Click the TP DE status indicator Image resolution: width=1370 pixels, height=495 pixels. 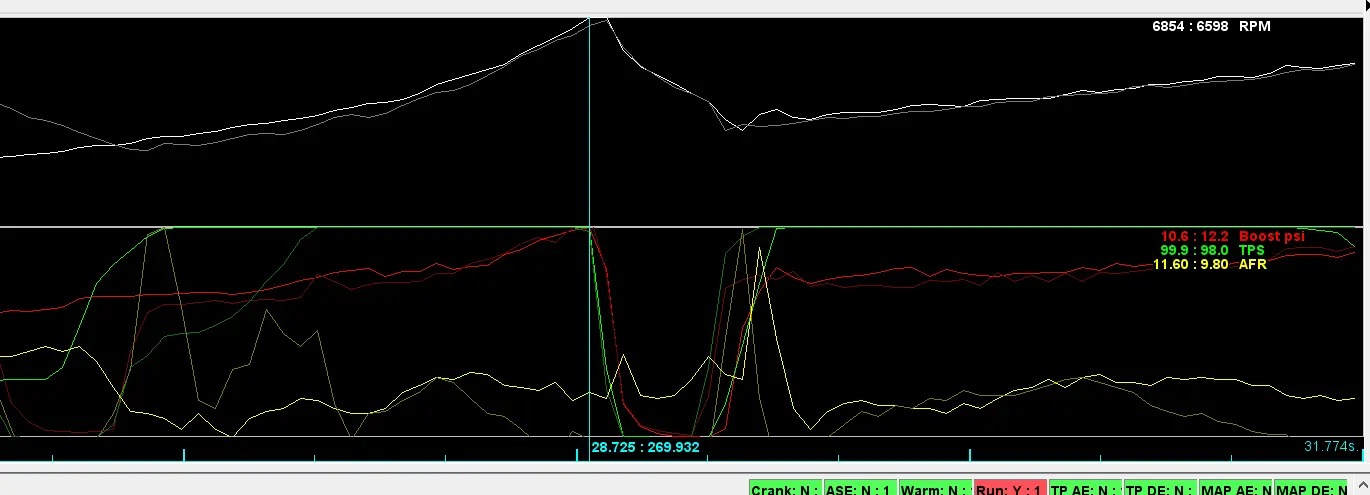pyautogui.click(x=1160, y=489)
